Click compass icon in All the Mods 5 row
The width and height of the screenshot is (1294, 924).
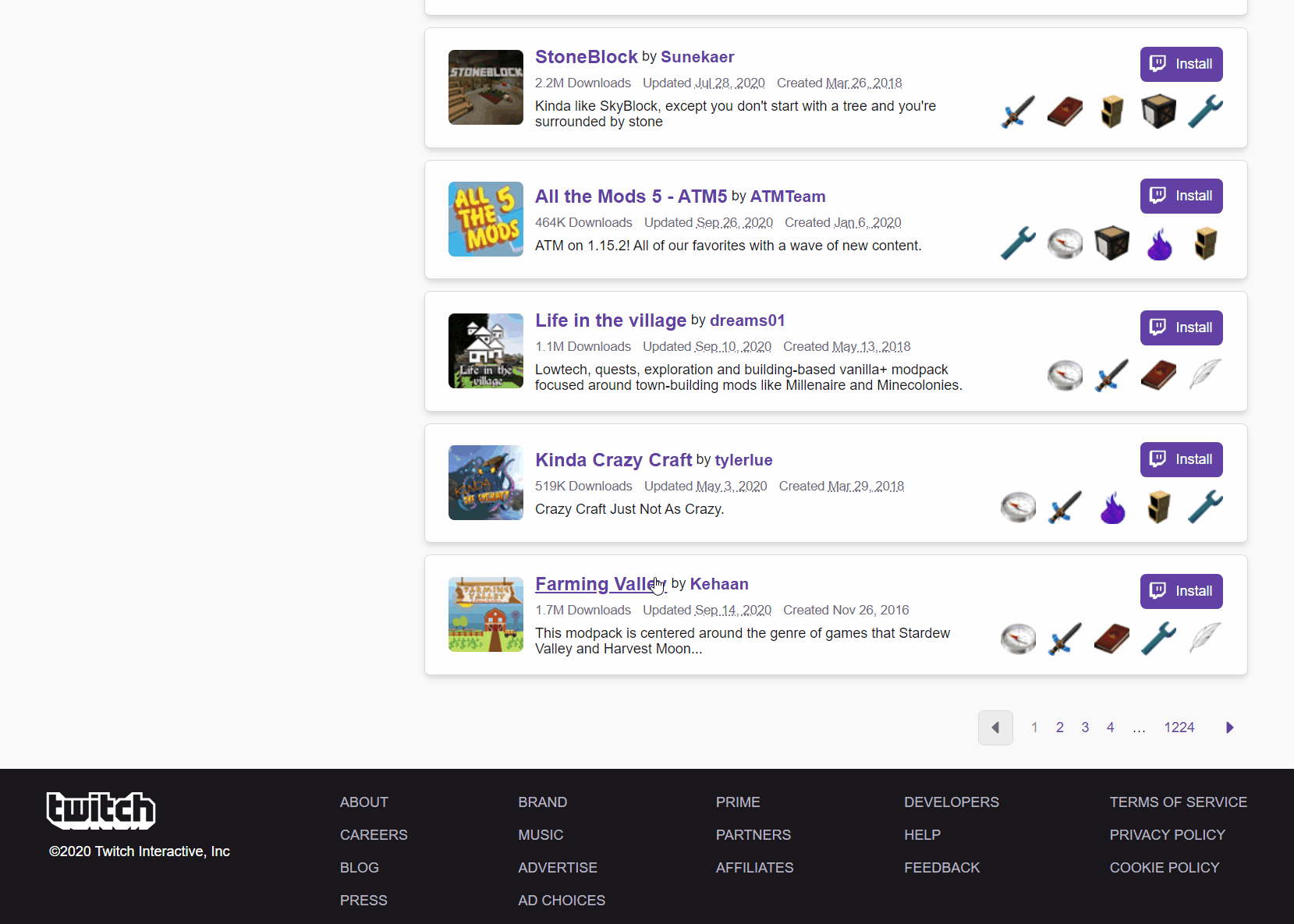1065,243
